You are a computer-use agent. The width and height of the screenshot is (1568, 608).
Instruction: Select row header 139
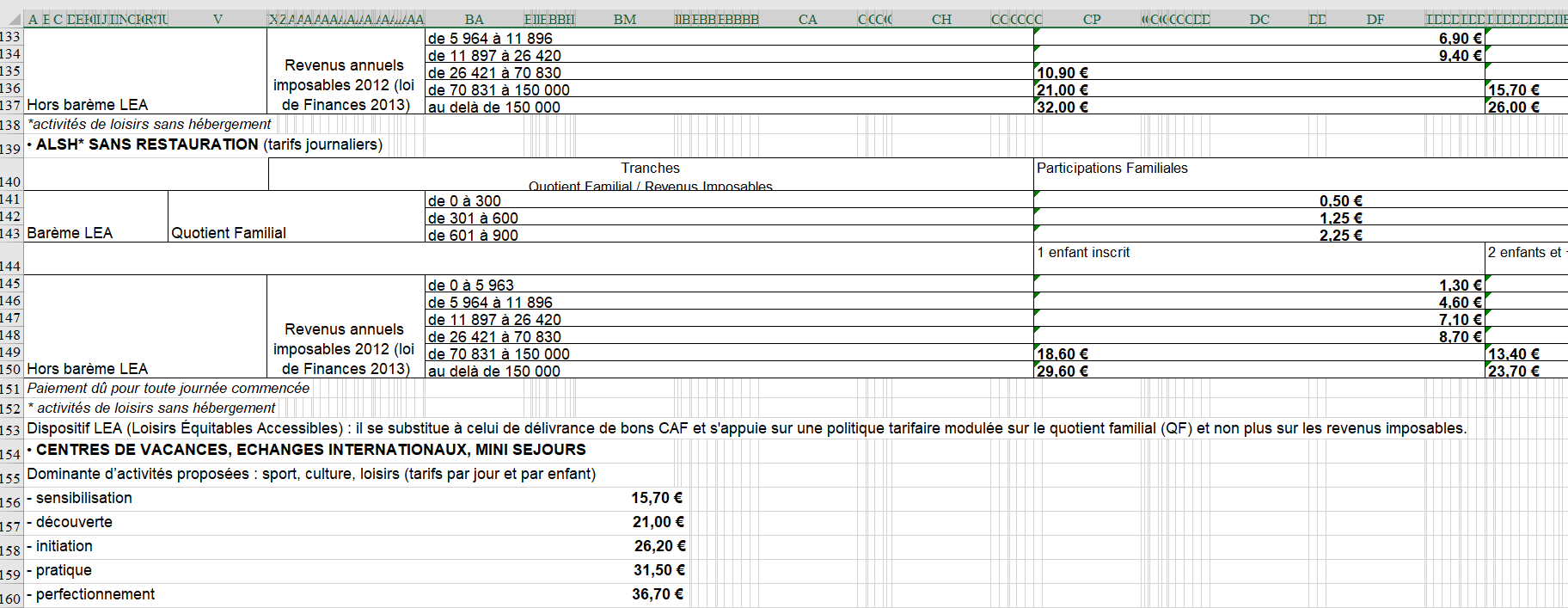[x=10, y=148]
